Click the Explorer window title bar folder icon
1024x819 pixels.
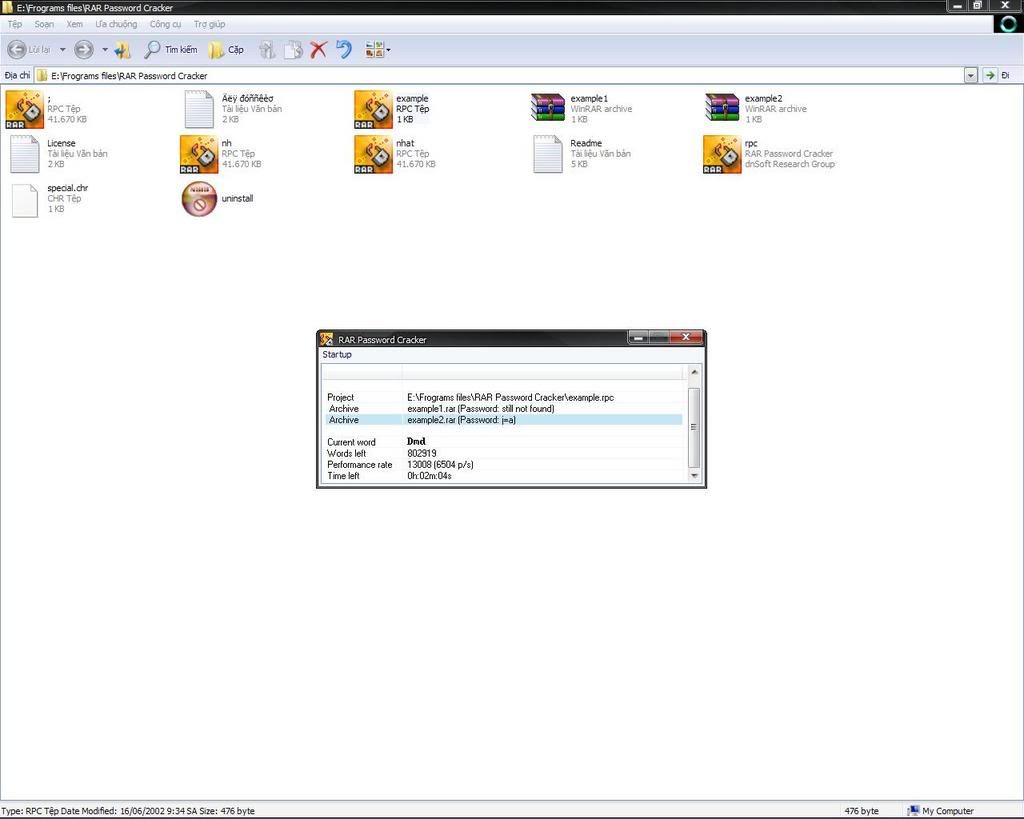pyautogui.click(x=8, y=8)
